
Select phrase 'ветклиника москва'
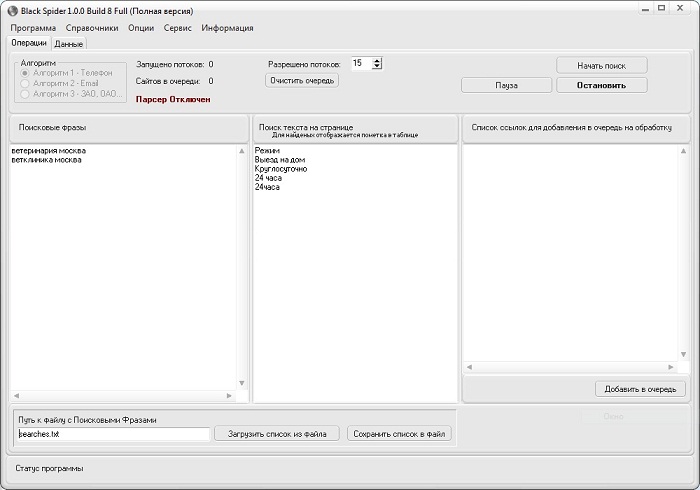coord(46,160)
